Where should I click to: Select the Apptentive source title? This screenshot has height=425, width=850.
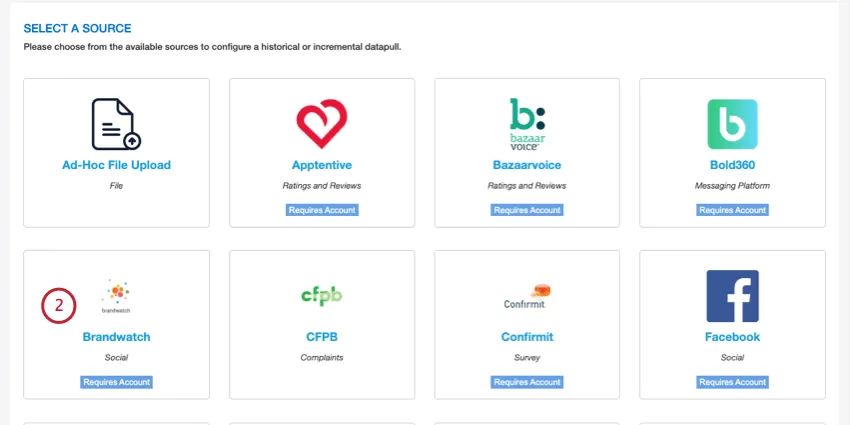pyautogui.click(x=321, y=165)
